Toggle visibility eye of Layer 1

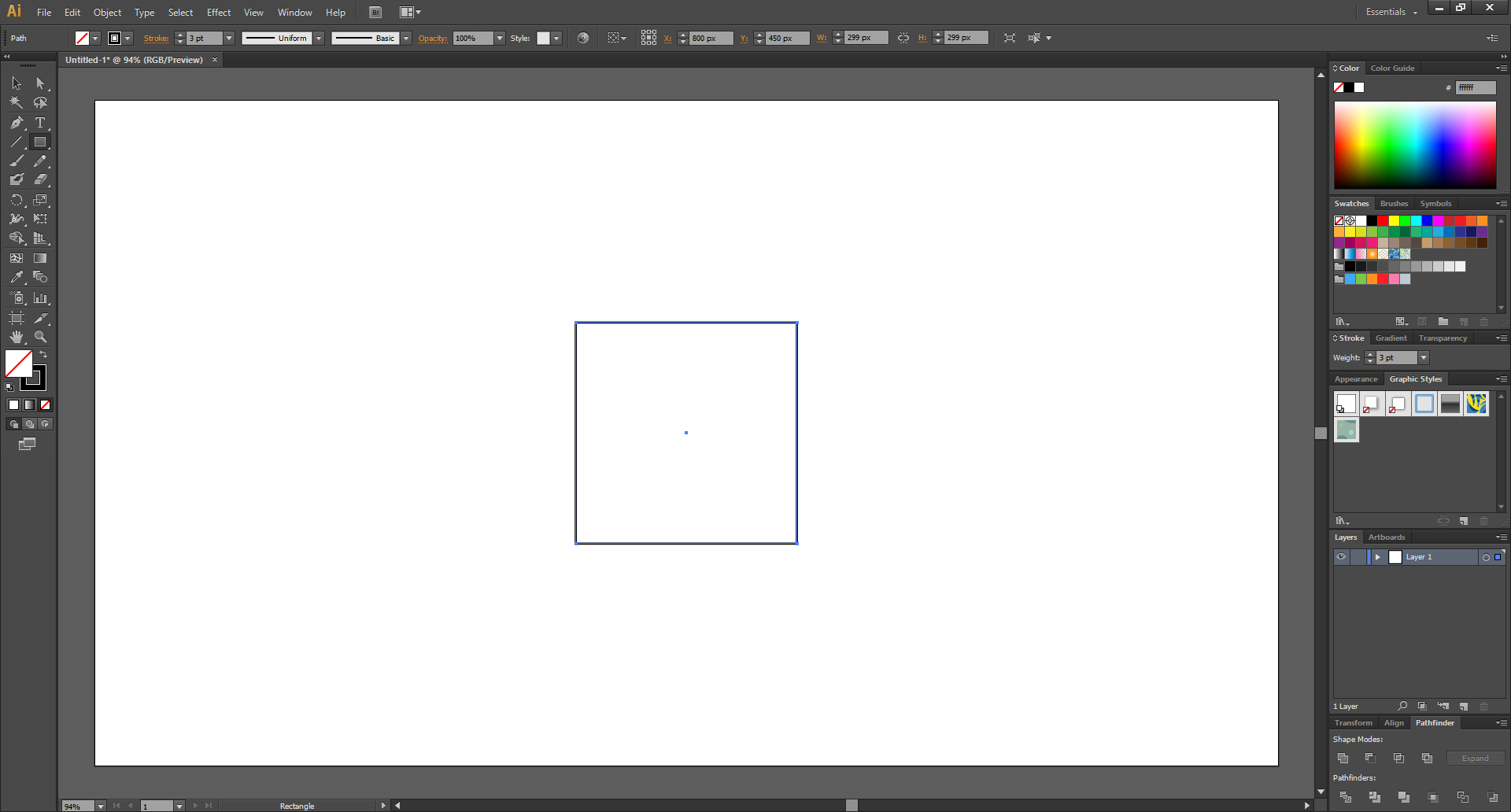point(1341,557)
